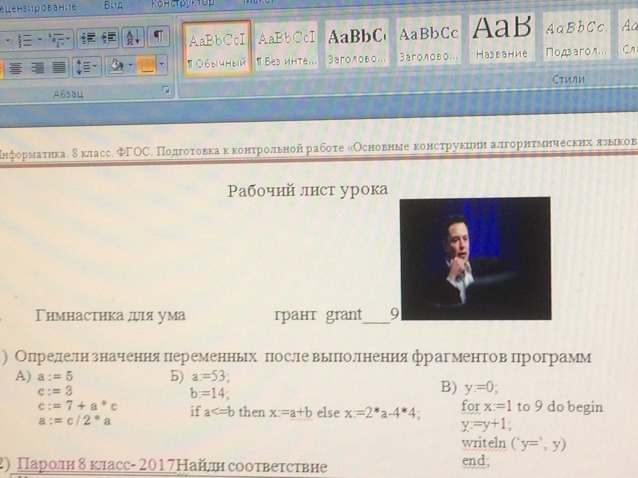Image resolution: width=638 pixels, height=478 pixels.
Task: Follow the Пароли 8 класс- 2017 link
Action: click(97, 465)
